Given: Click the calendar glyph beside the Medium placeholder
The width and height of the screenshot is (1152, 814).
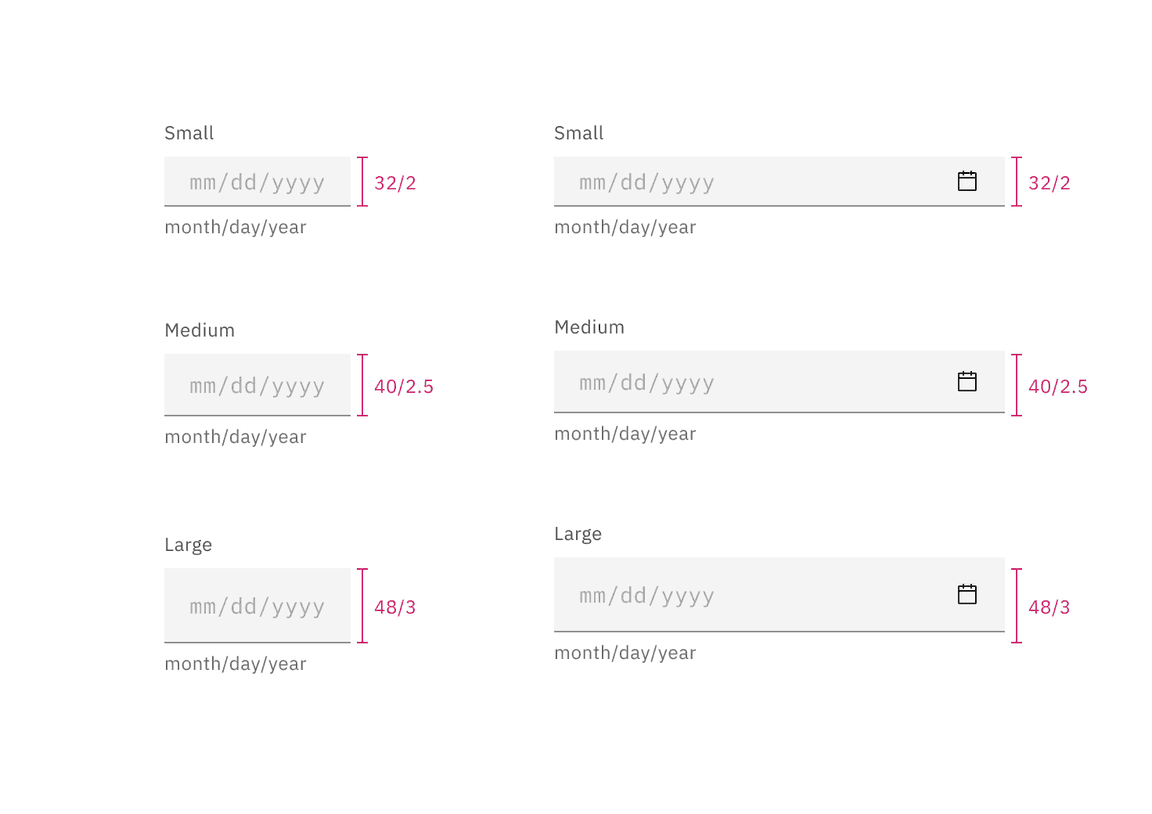Looking at the screenshot, I should (967, 381).
